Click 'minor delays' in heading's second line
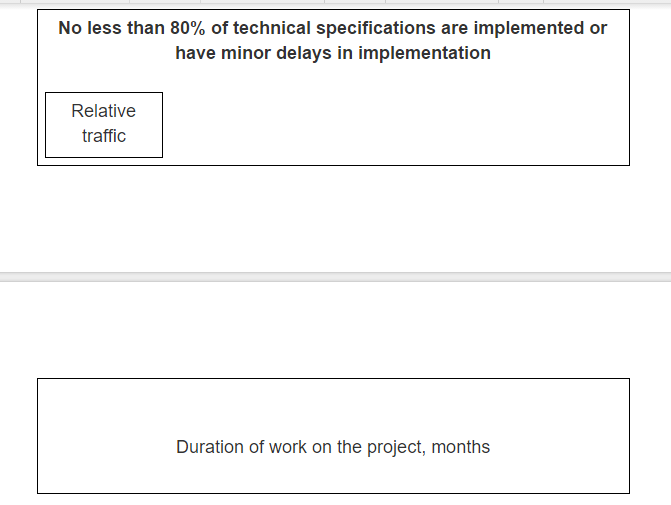 [276, 53]
